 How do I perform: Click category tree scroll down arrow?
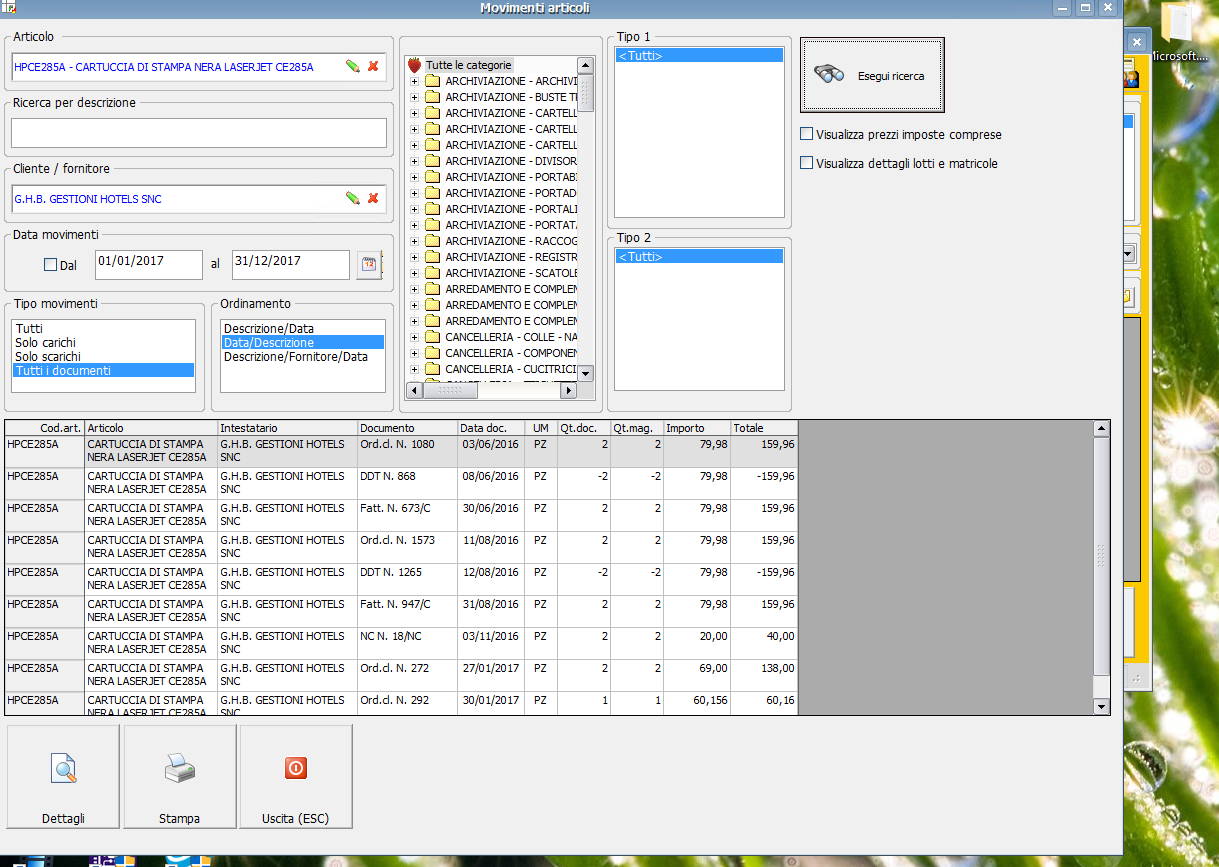pyautogui.click(x=586, y=373)
